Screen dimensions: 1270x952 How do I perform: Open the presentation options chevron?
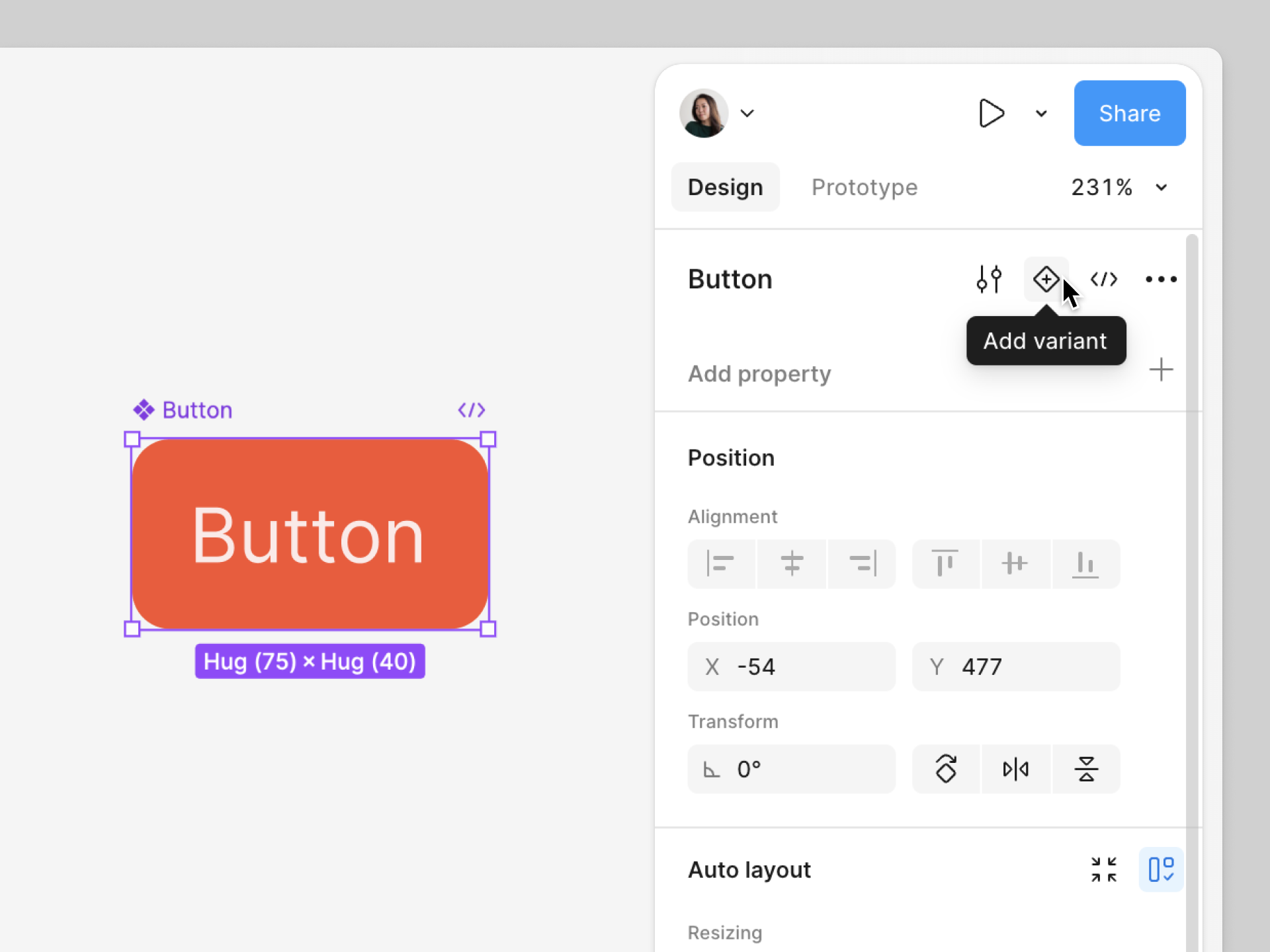pyautogui.click(x=1040, y=113)
